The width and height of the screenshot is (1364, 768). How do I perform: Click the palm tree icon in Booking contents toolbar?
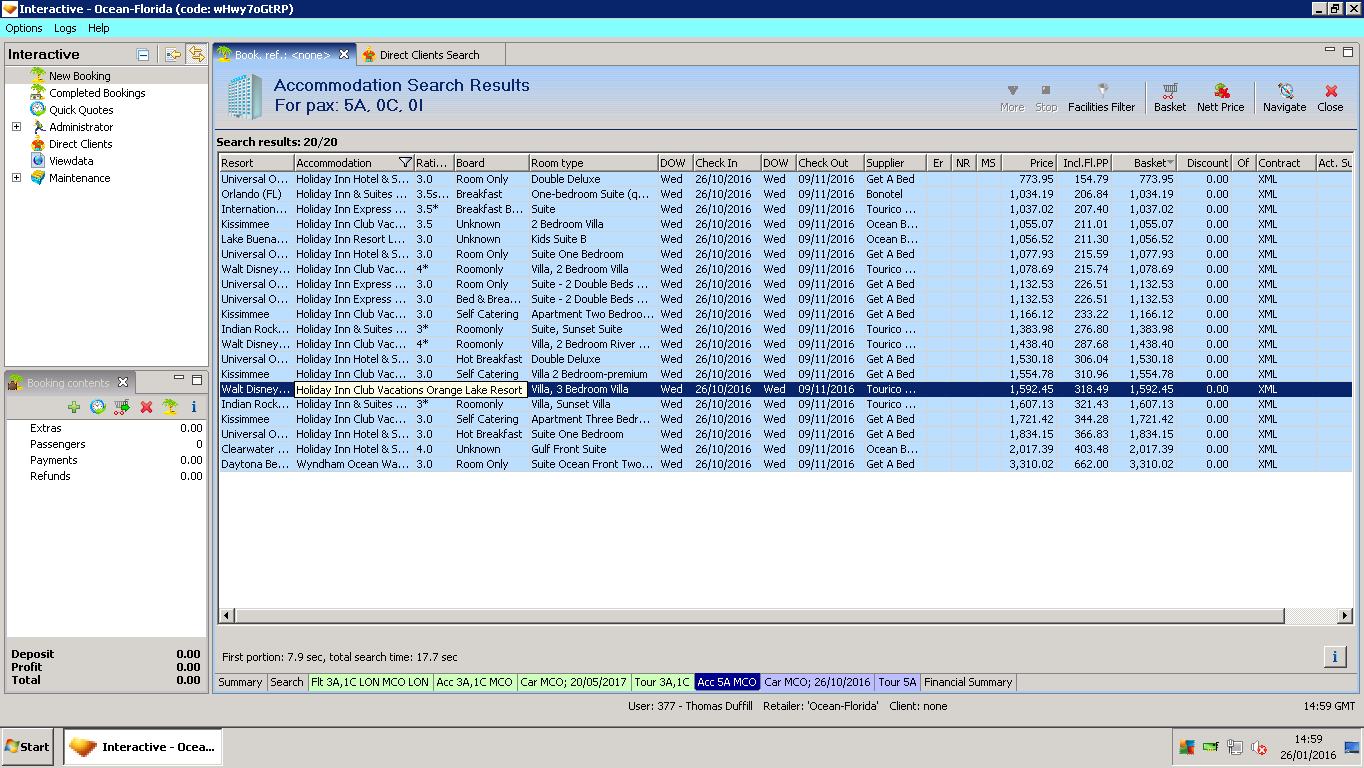coord(170,407)
